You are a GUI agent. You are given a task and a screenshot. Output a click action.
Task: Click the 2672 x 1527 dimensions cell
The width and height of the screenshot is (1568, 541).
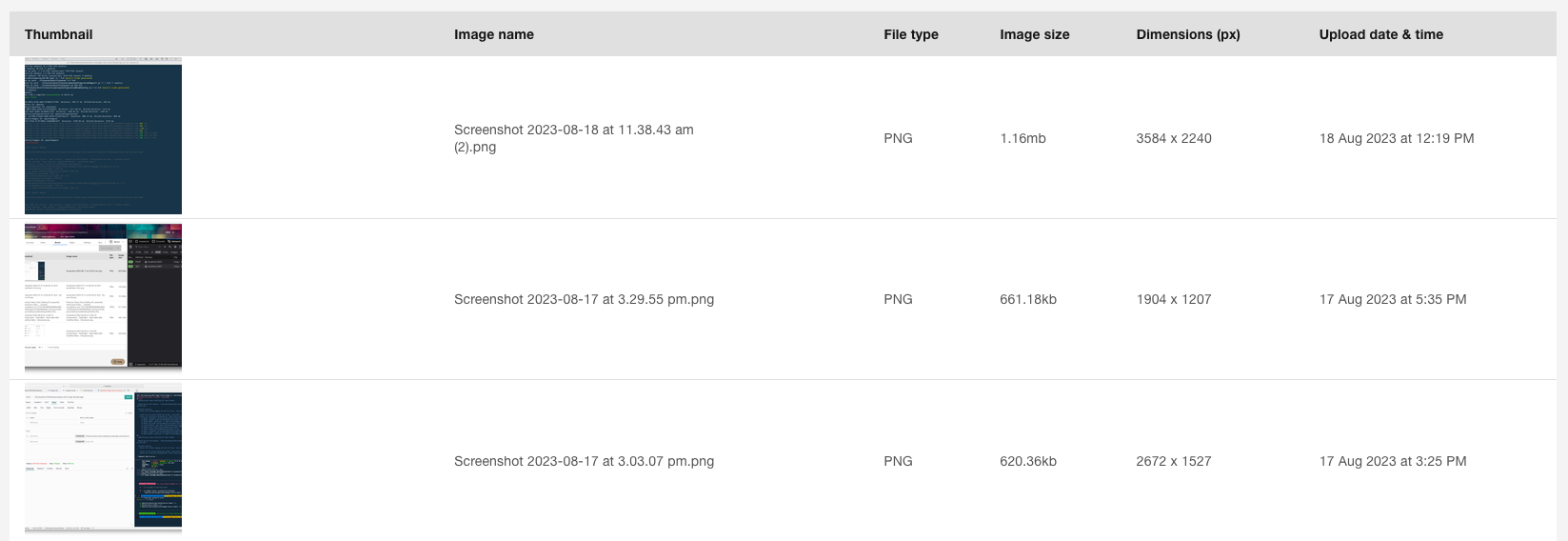pyautogui.click(x=1174, y=461)
